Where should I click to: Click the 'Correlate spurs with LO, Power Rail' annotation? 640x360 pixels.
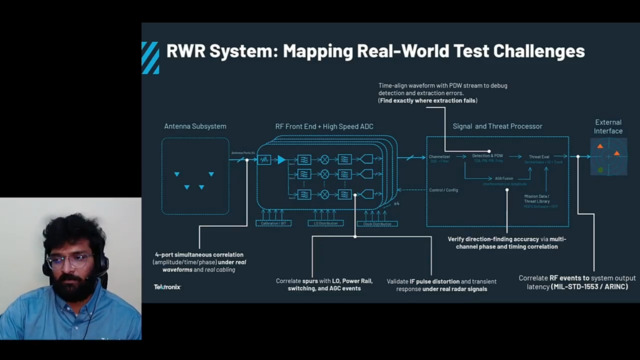(x=324, y=285)
